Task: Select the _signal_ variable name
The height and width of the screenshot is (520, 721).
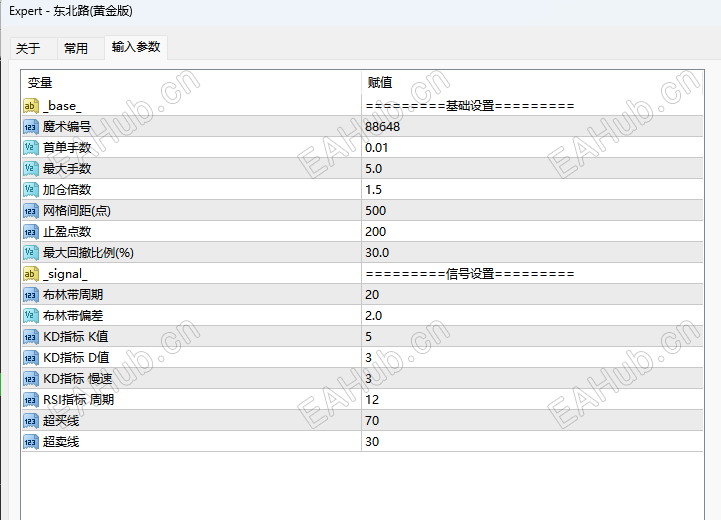Action: coord(65,274)
